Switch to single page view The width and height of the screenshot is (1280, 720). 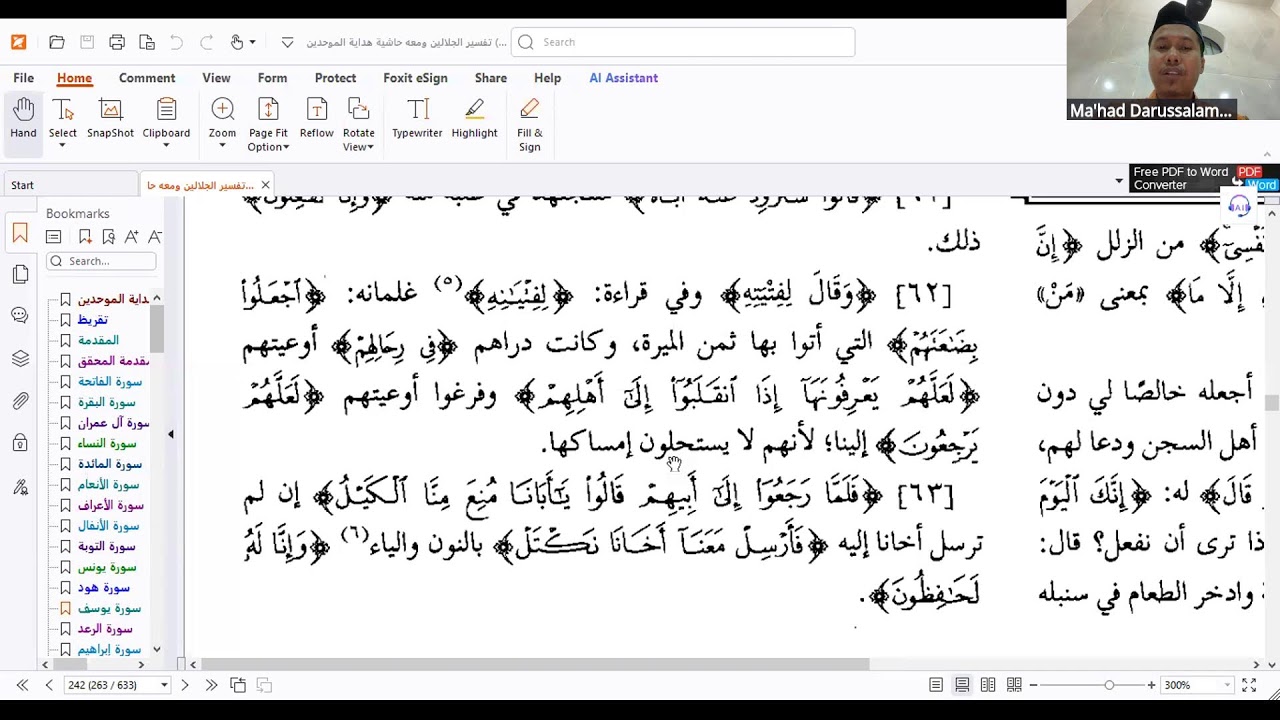(x=936, y=685)
